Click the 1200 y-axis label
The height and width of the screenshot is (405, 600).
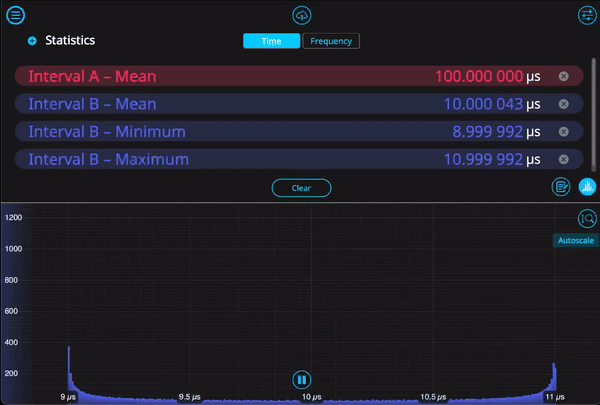pos(13,217)
